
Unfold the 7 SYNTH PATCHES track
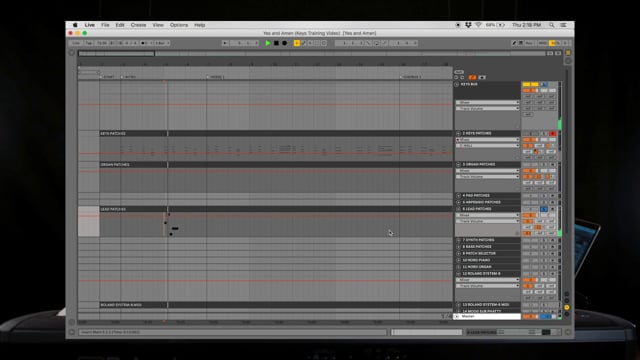coord(458,240)
